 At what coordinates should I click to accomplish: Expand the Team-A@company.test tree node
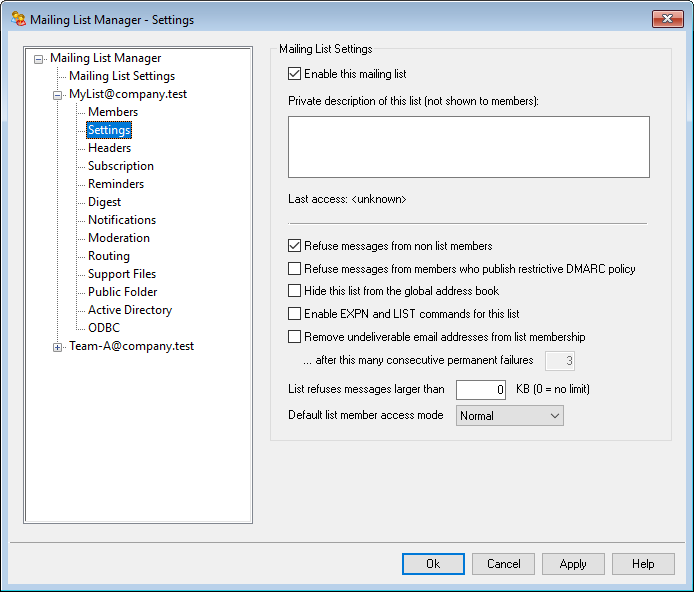tap(58, 347)
